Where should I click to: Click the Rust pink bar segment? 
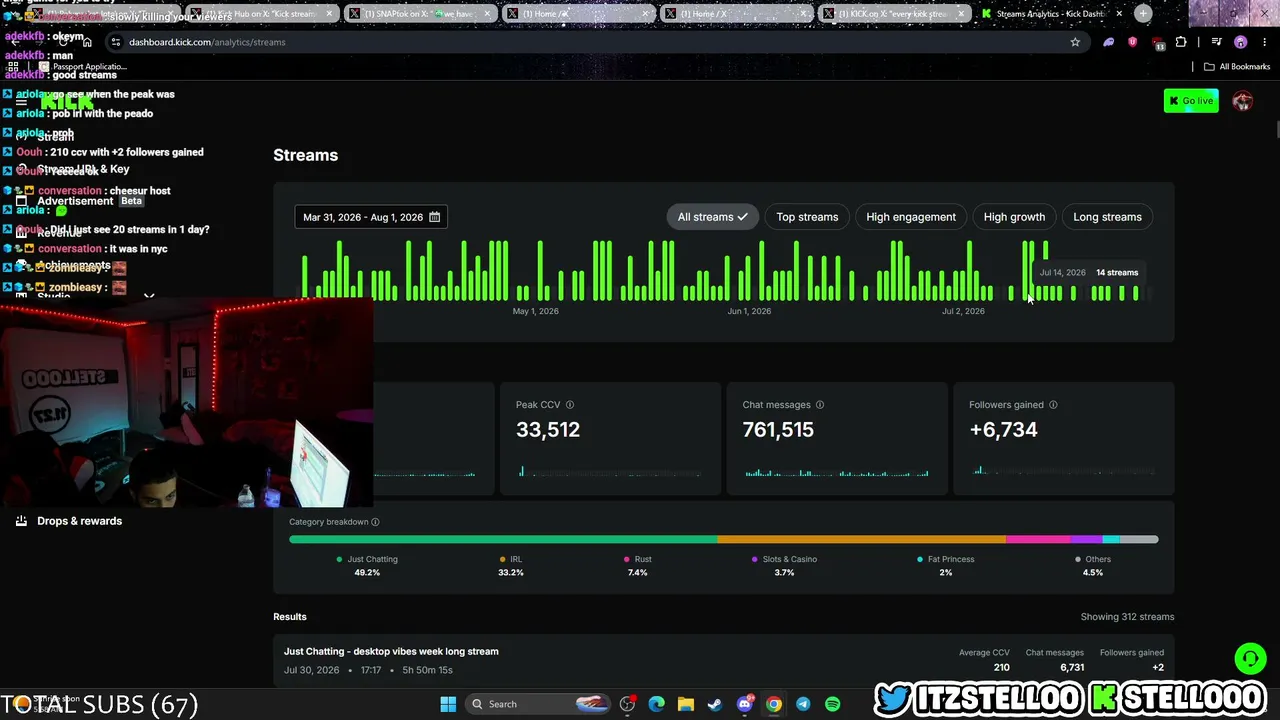[1038, 540]
